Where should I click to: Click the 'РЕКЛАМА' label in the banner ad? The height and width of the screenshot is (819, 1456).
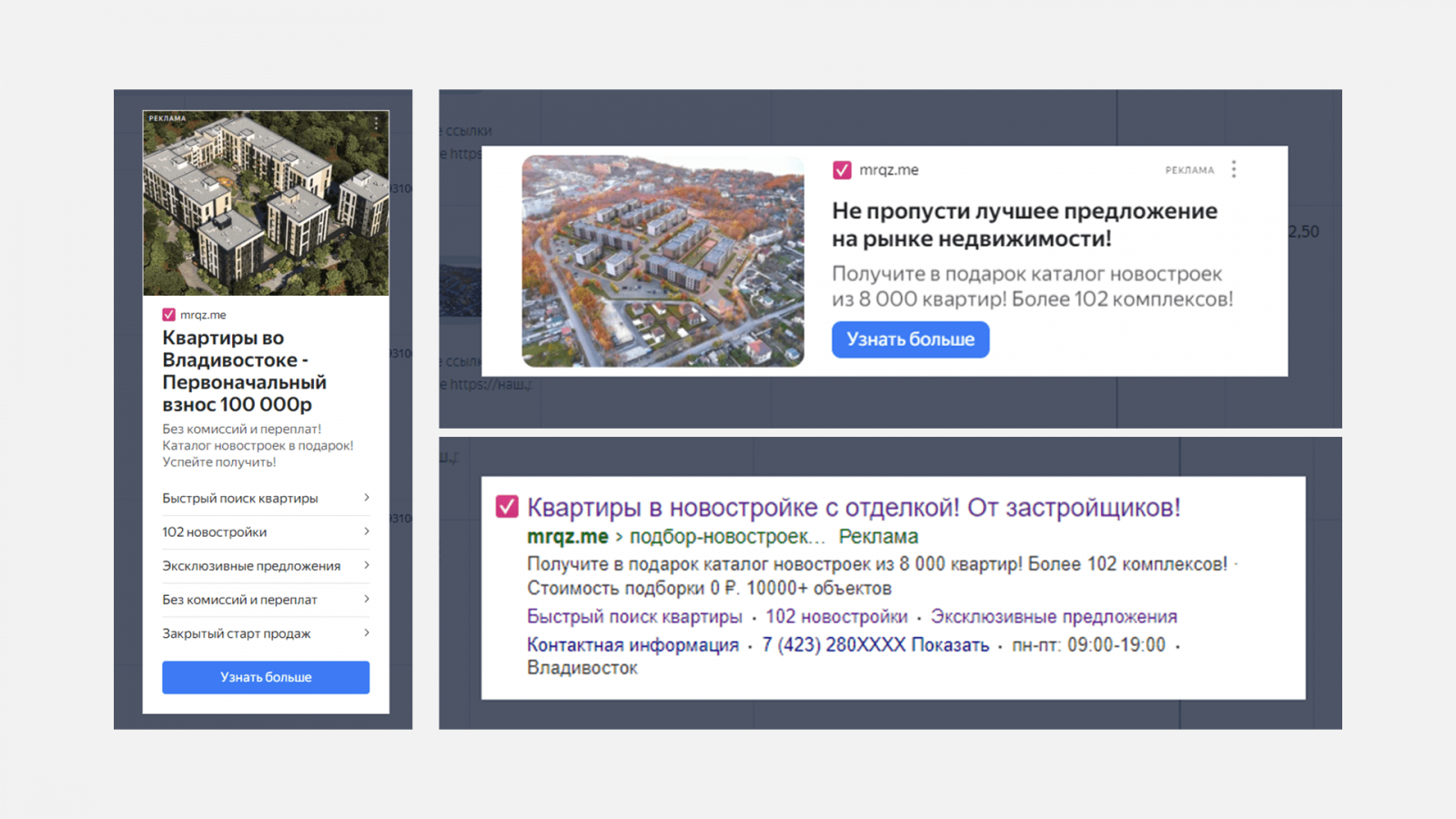pyautogui.click(x=1189, y=170)
